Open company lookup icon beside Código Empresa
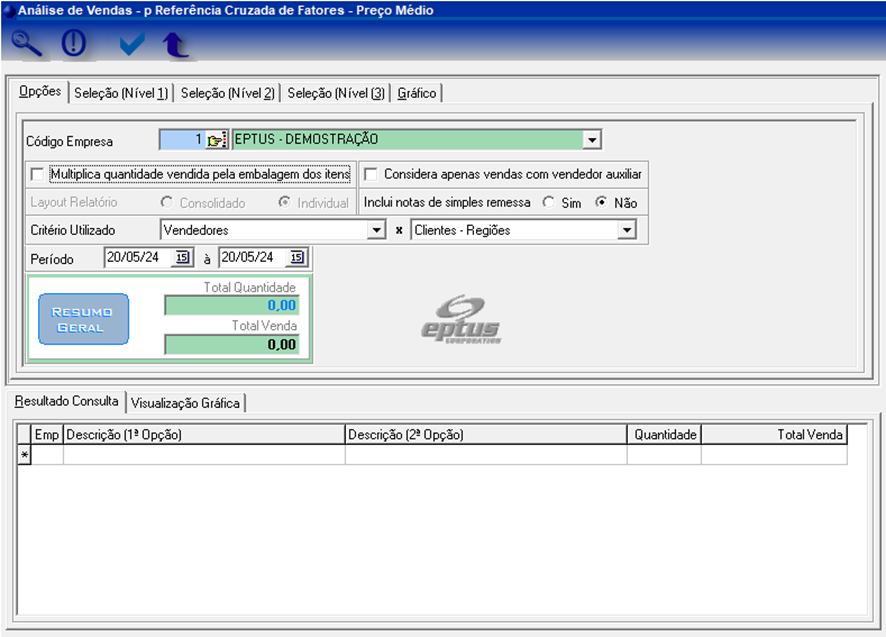This screenshot has width=886, height=637. pyautogui.click(x=217, y=140)
